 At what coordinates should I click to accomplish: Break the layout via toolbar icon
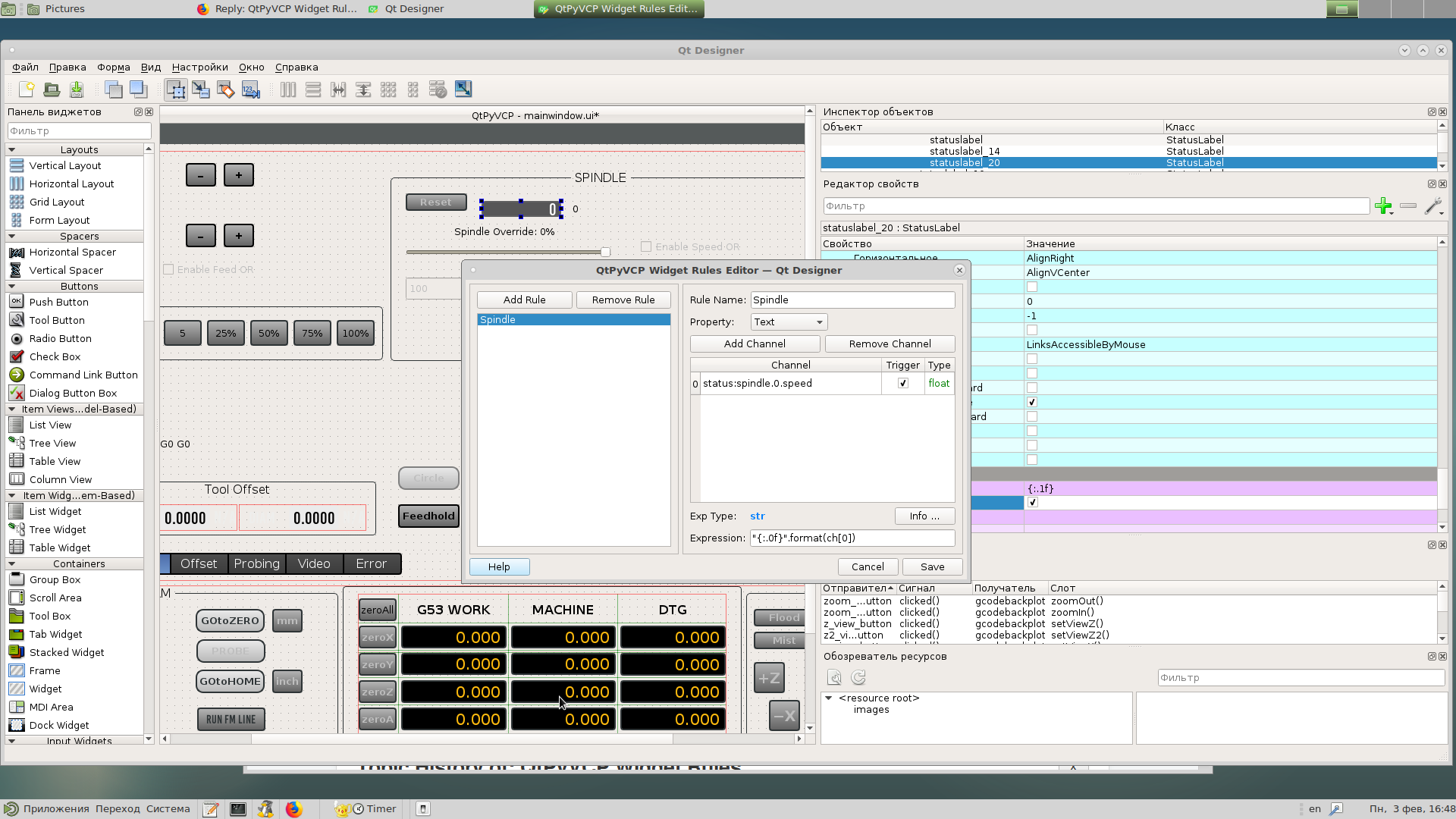coord(438,89)
